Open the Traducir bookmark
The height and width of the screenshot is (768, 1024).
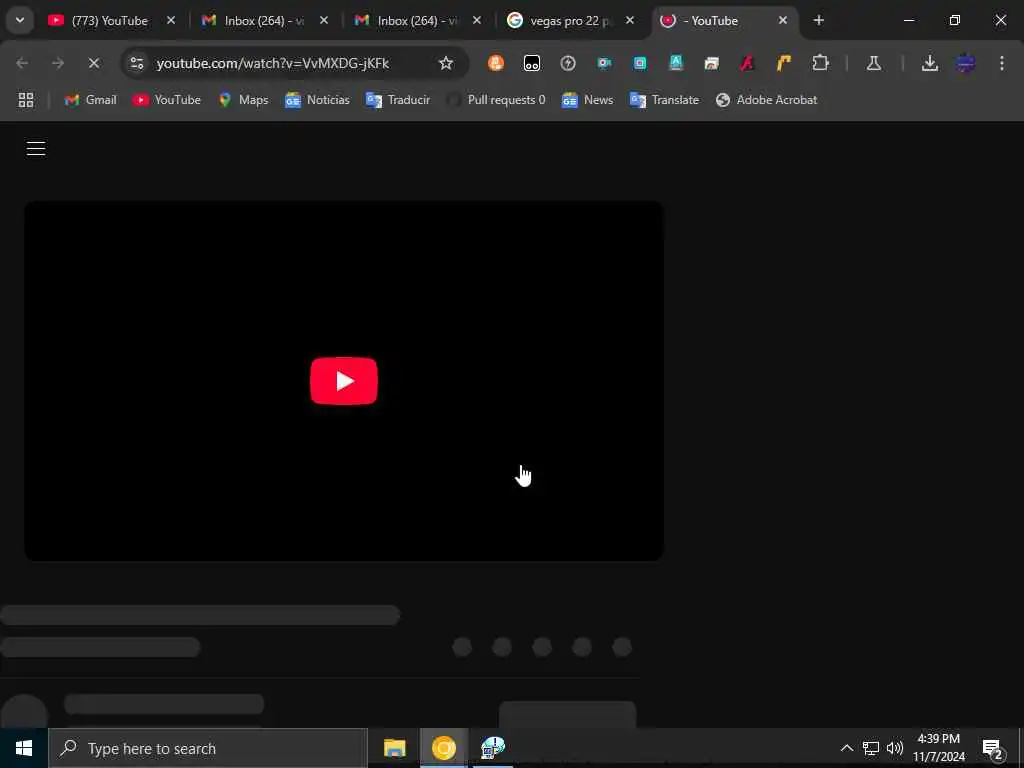pos(398,100)
